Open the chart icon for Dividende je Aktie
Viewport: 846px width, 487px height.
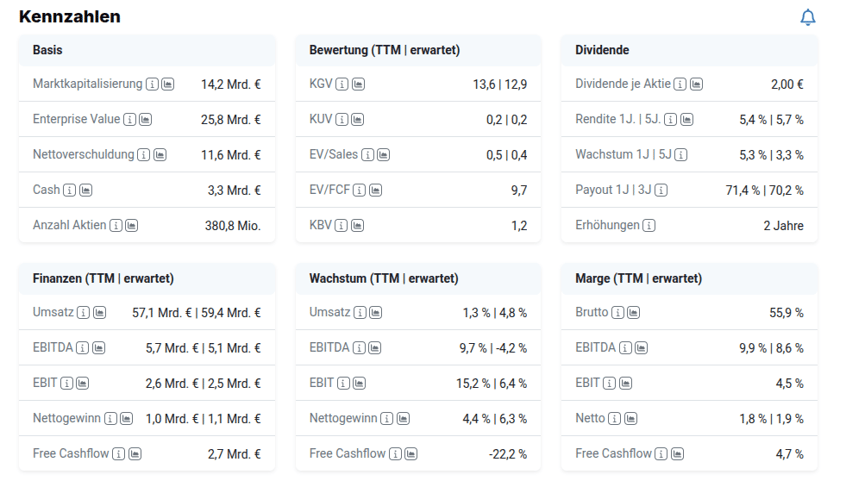pos(696,85)
